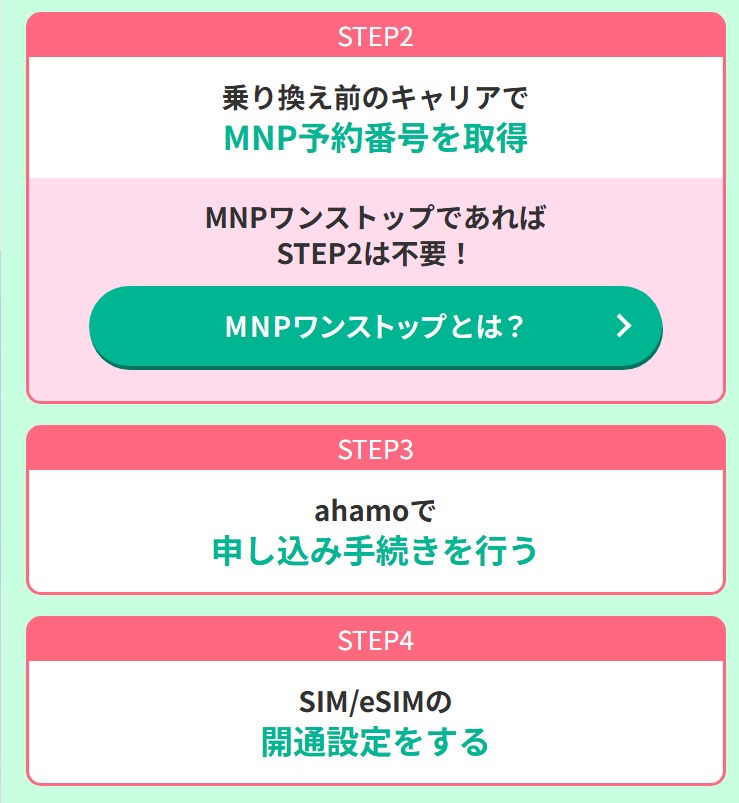Select the STEP3 header bar
Image resolution: width=739 pixels, height=803 pixels.
(x=375, y=448)
